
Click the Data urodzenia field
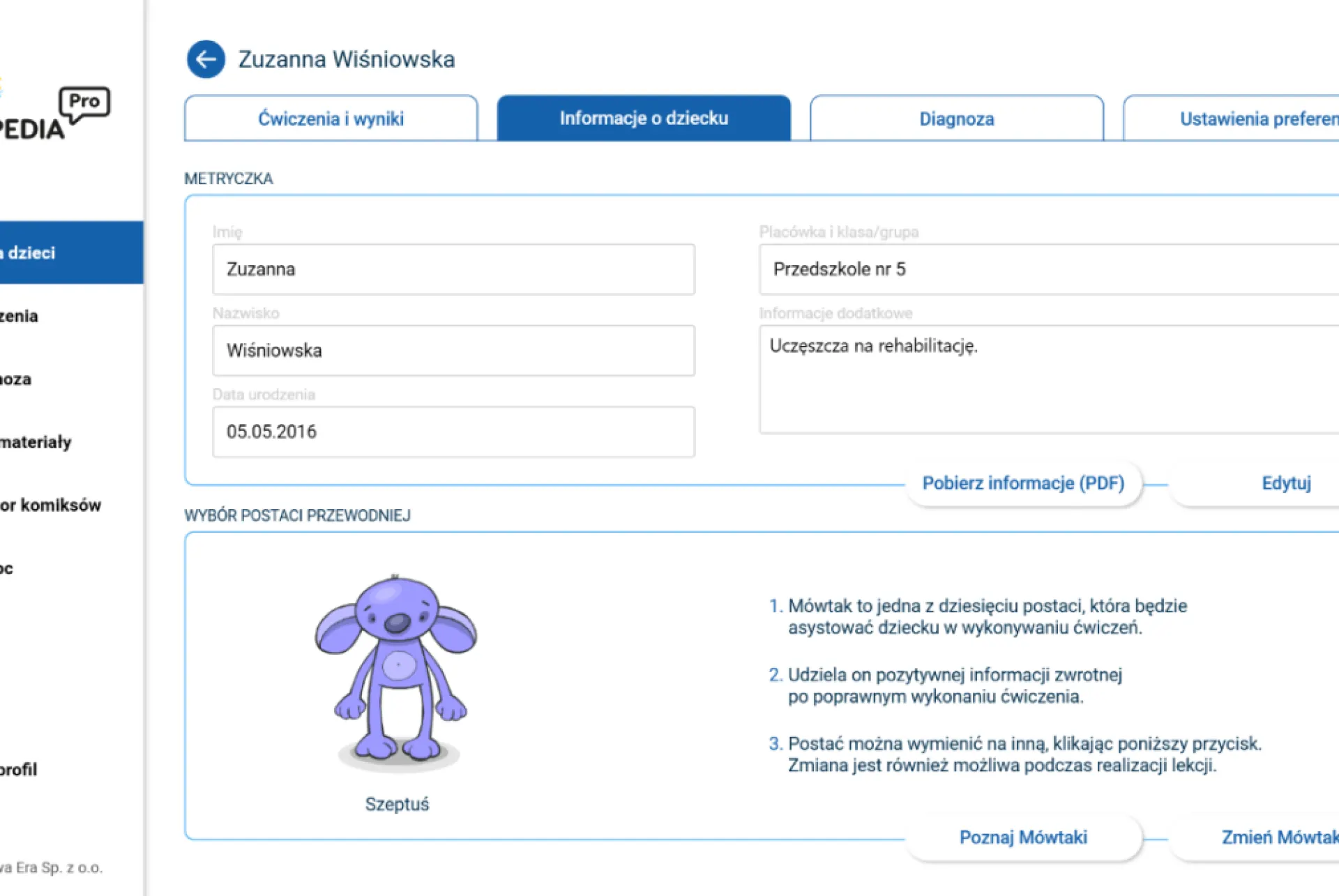coord(453,432)
